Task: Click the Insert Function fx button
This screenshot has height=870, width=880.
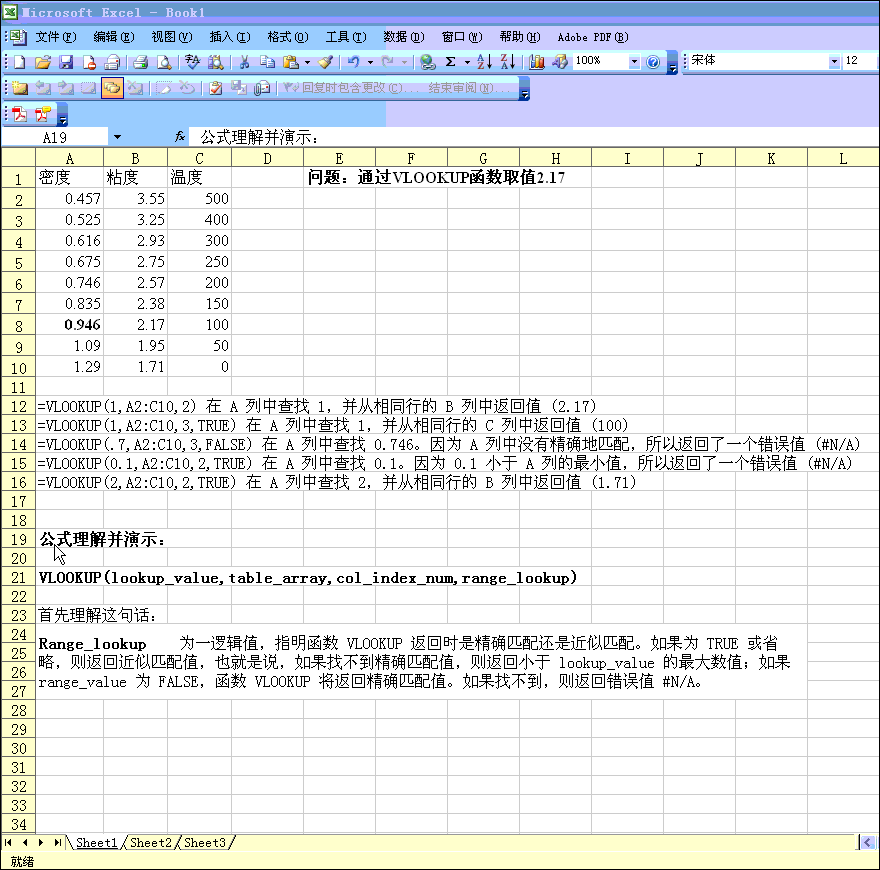Action: pos(180,137)
